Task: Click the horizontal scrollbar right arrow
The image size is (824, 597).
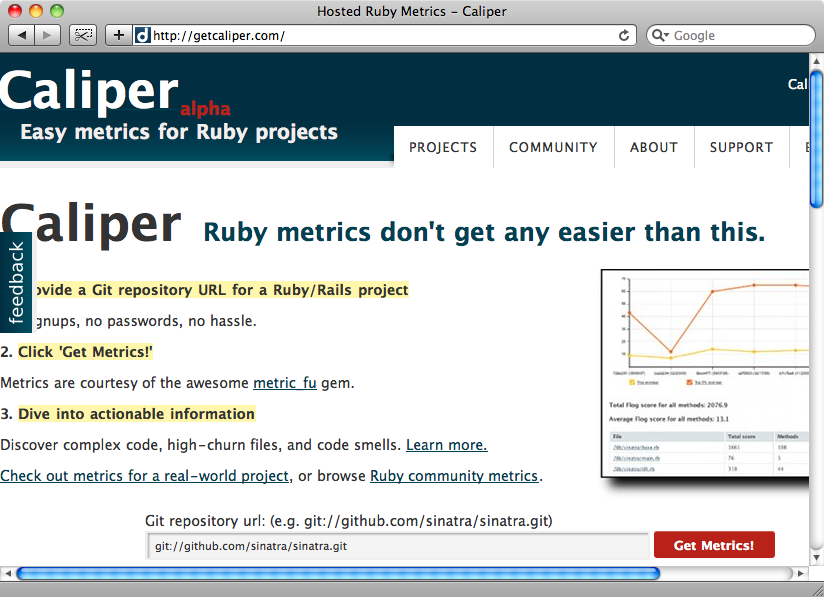Action: point(800,573)
